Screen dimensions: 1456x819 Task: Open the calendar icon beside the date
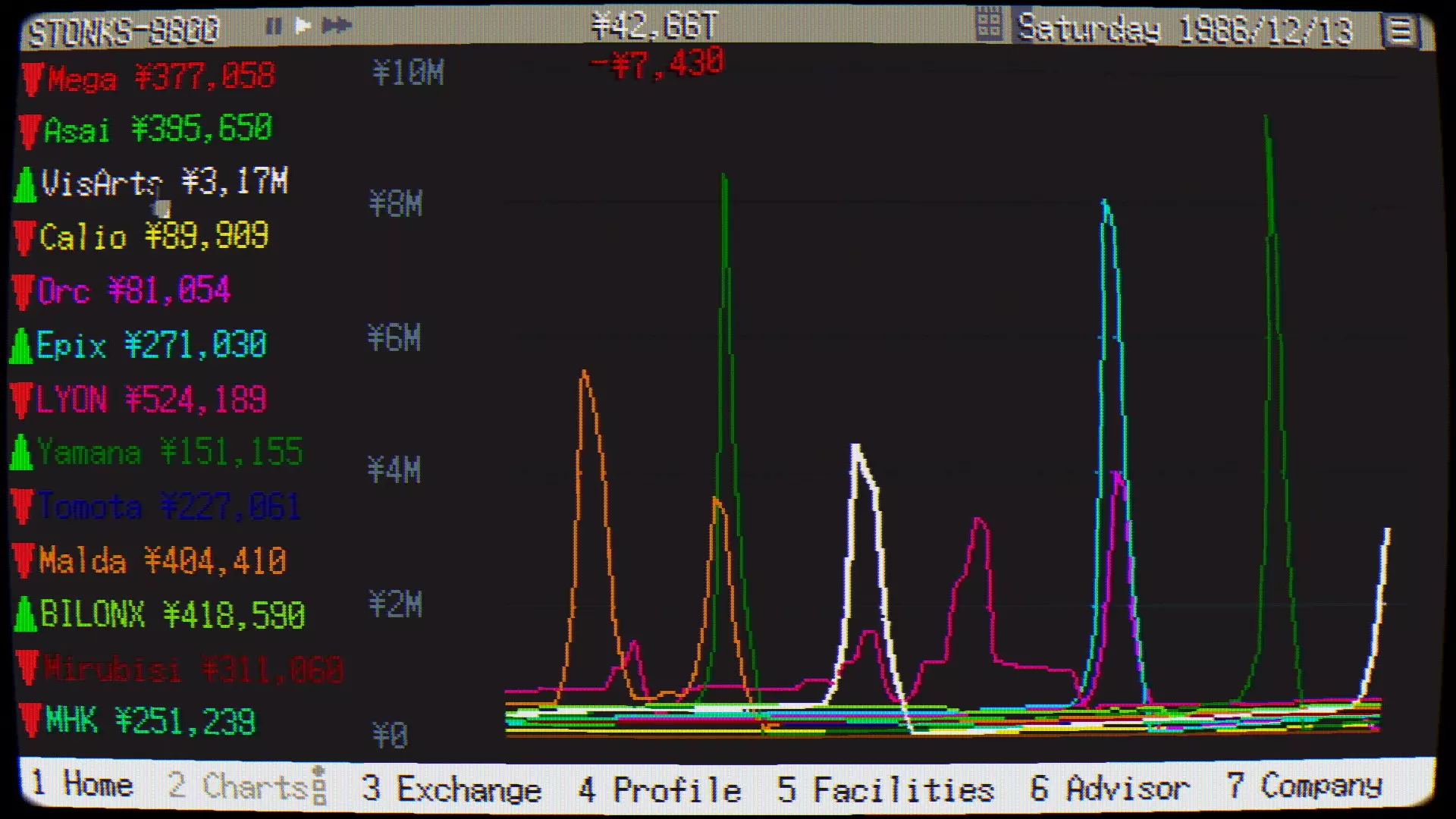[989, 25]
